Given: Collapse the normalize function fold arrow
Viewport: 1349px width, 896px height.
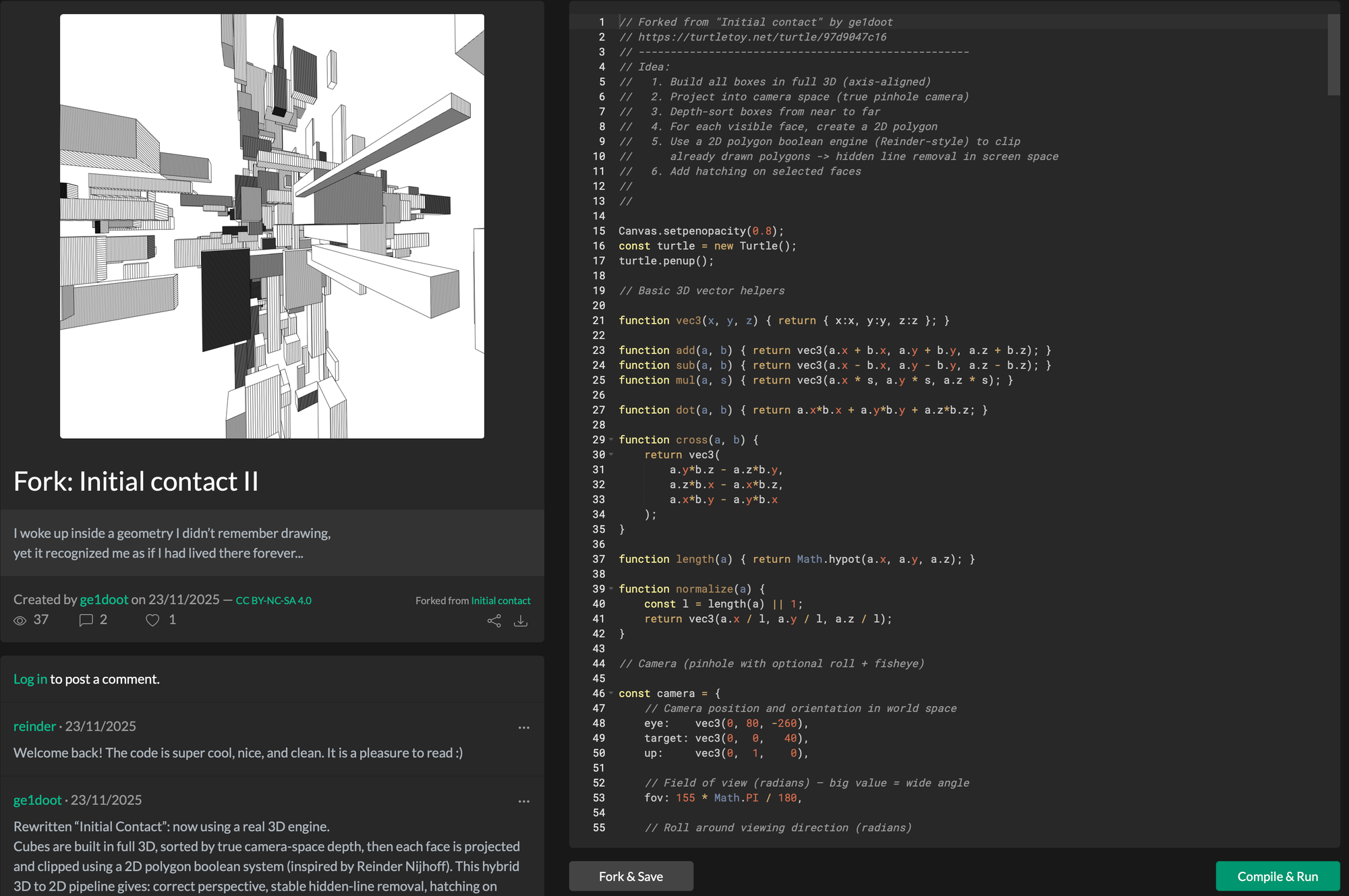Looking at the screenshot, I should [611, 589].
